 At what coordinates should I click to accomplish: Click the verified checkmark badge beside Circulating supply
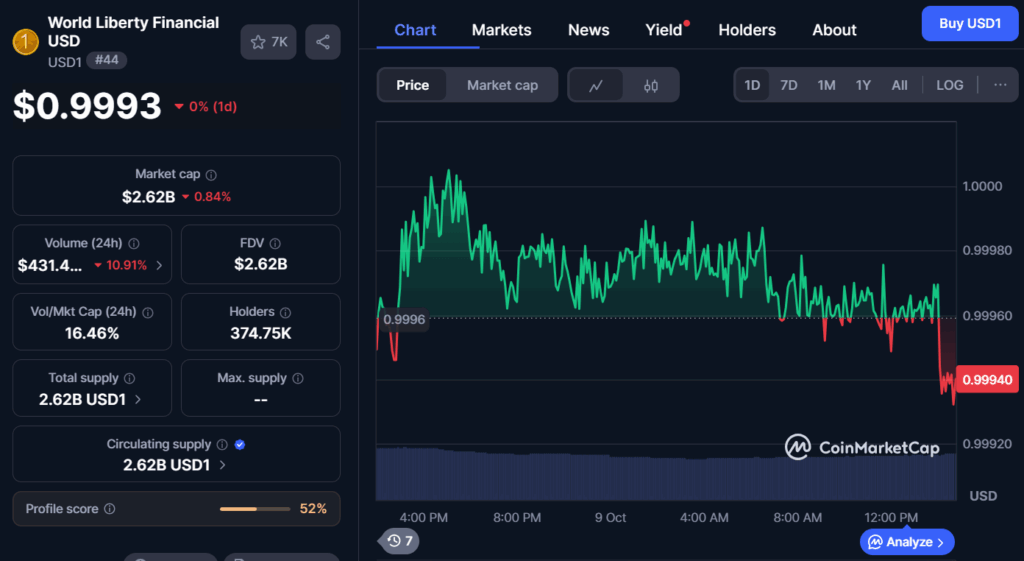[240, 445]
